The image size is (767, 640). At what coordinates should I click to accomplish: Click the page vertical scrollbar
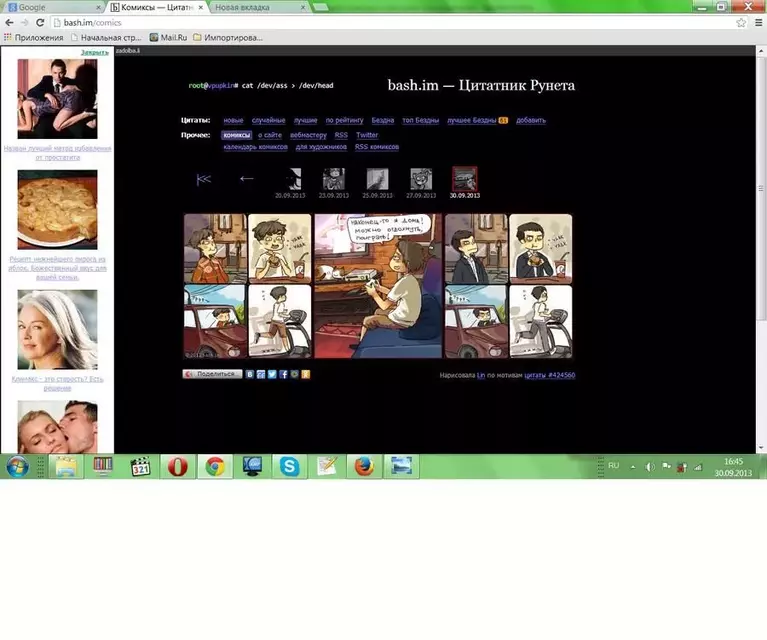(761, 188)
